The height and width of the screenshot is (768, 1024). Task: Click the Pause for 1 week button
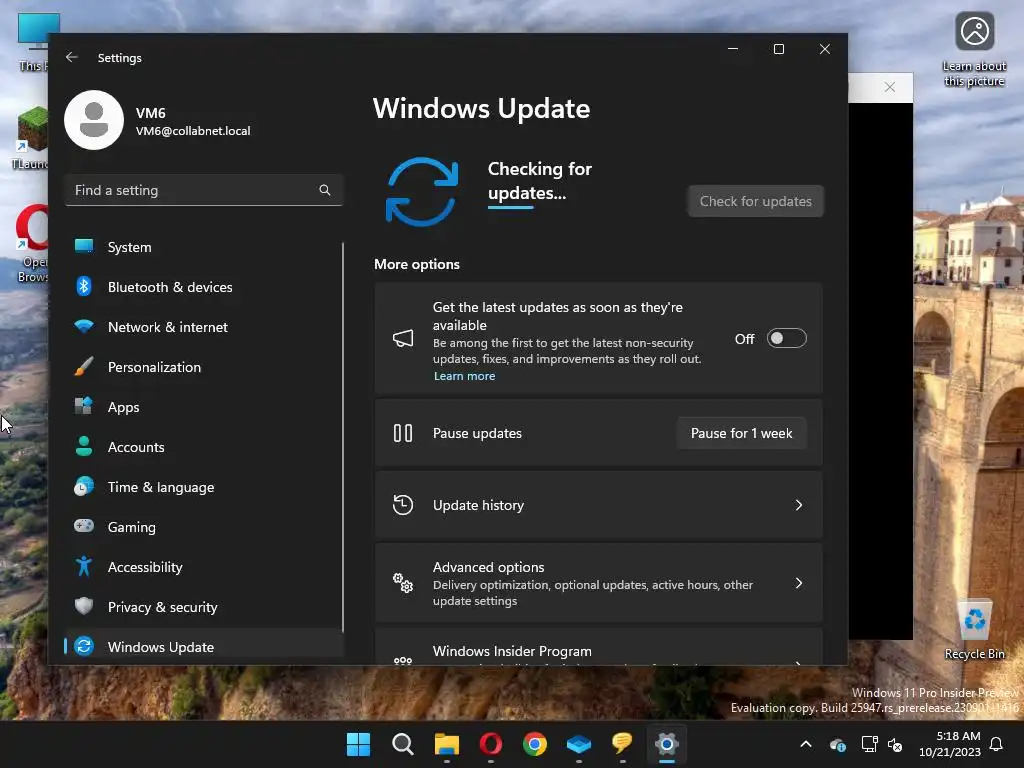[741, 433]
